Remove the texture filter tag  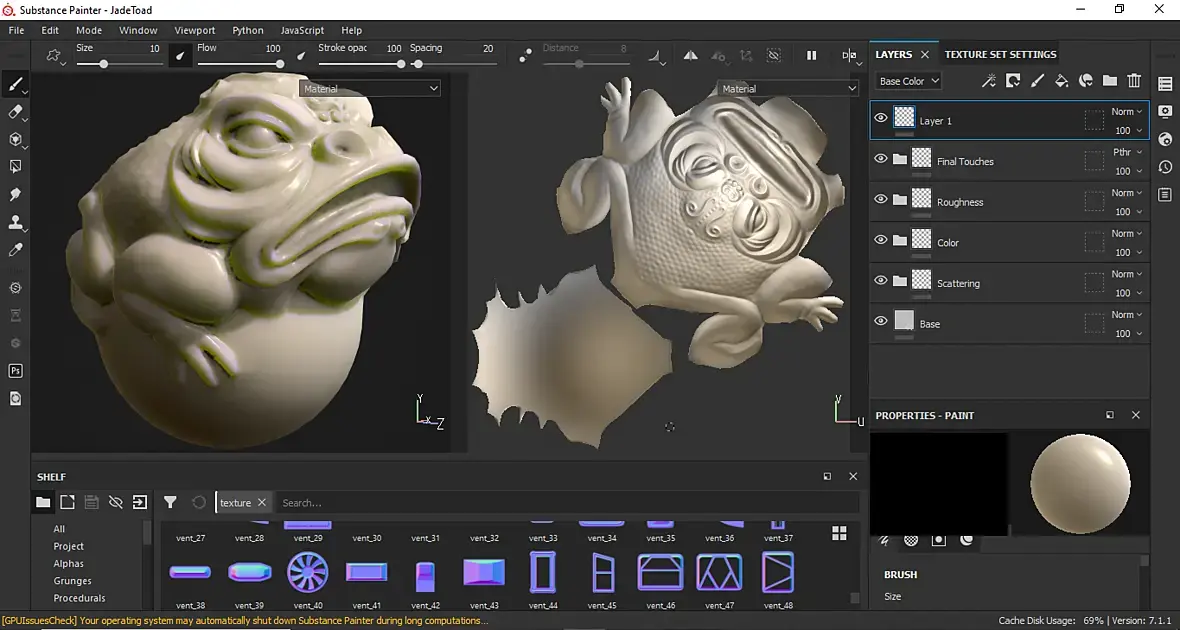point(262,502)
